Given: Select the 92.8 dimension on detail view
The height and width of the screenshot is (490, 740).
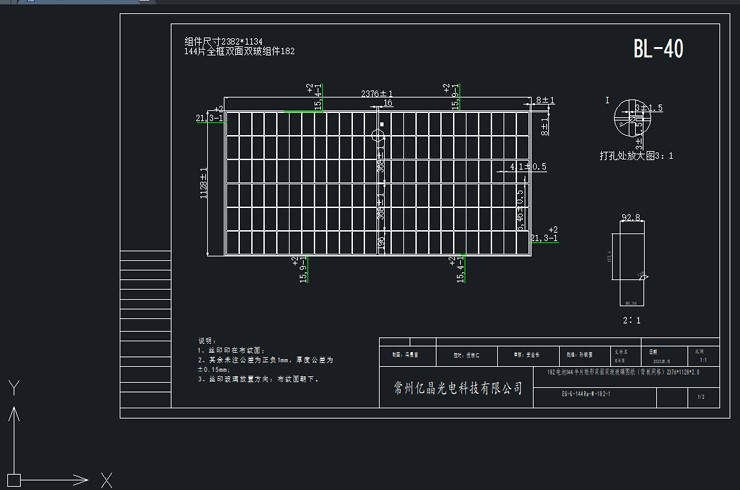Looking at the screenshot, I should click(x=630, y=216).
